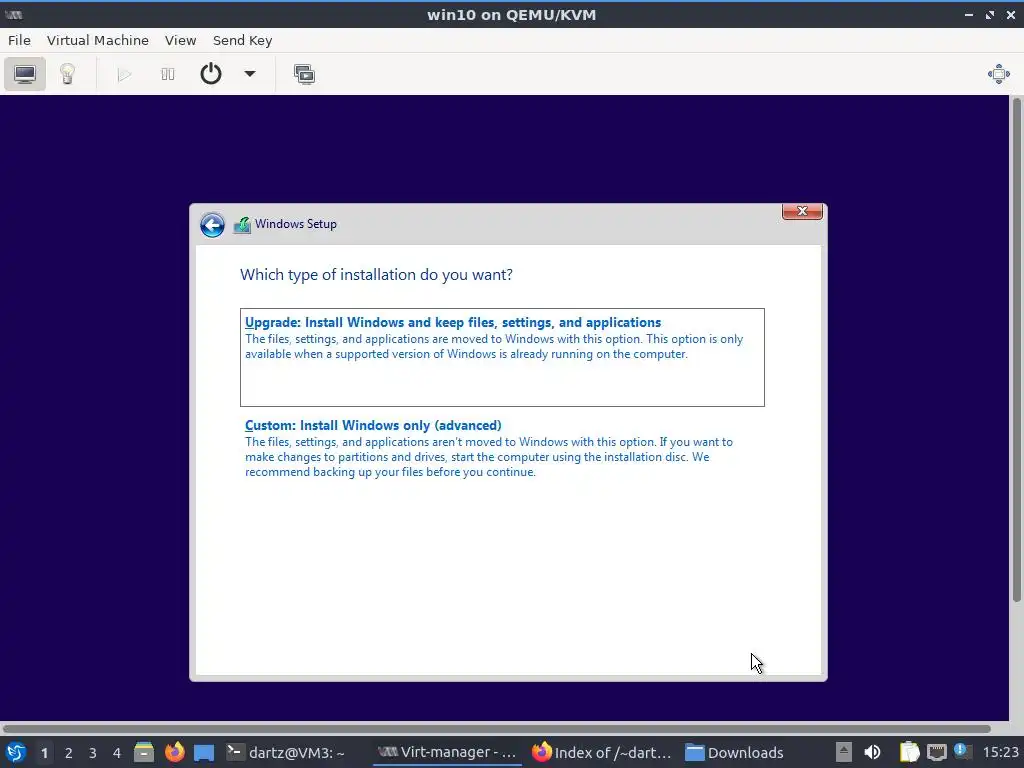This screenshot has height=768, width=1024.
Task: Choose Custom: Install Windows only (advanced)
Action: point(502,448)
